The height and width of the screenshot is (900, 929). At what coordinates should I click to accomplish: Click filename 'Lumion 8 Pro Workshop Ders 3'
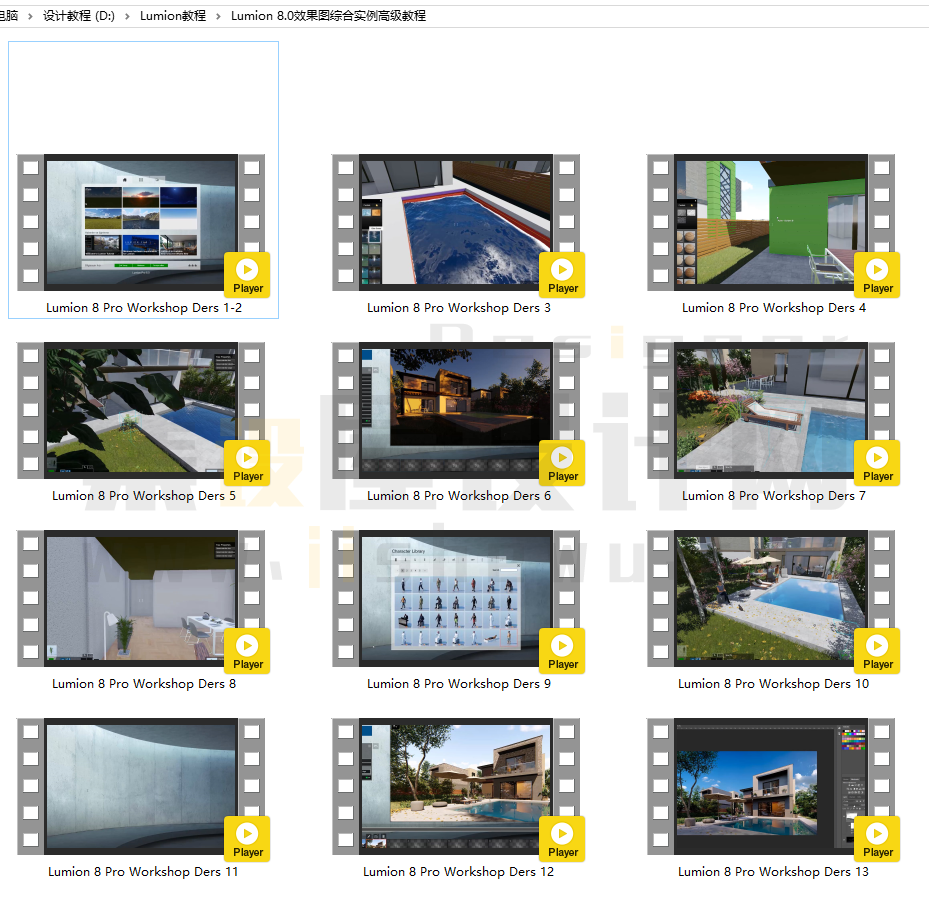click(x=459, y=308)
